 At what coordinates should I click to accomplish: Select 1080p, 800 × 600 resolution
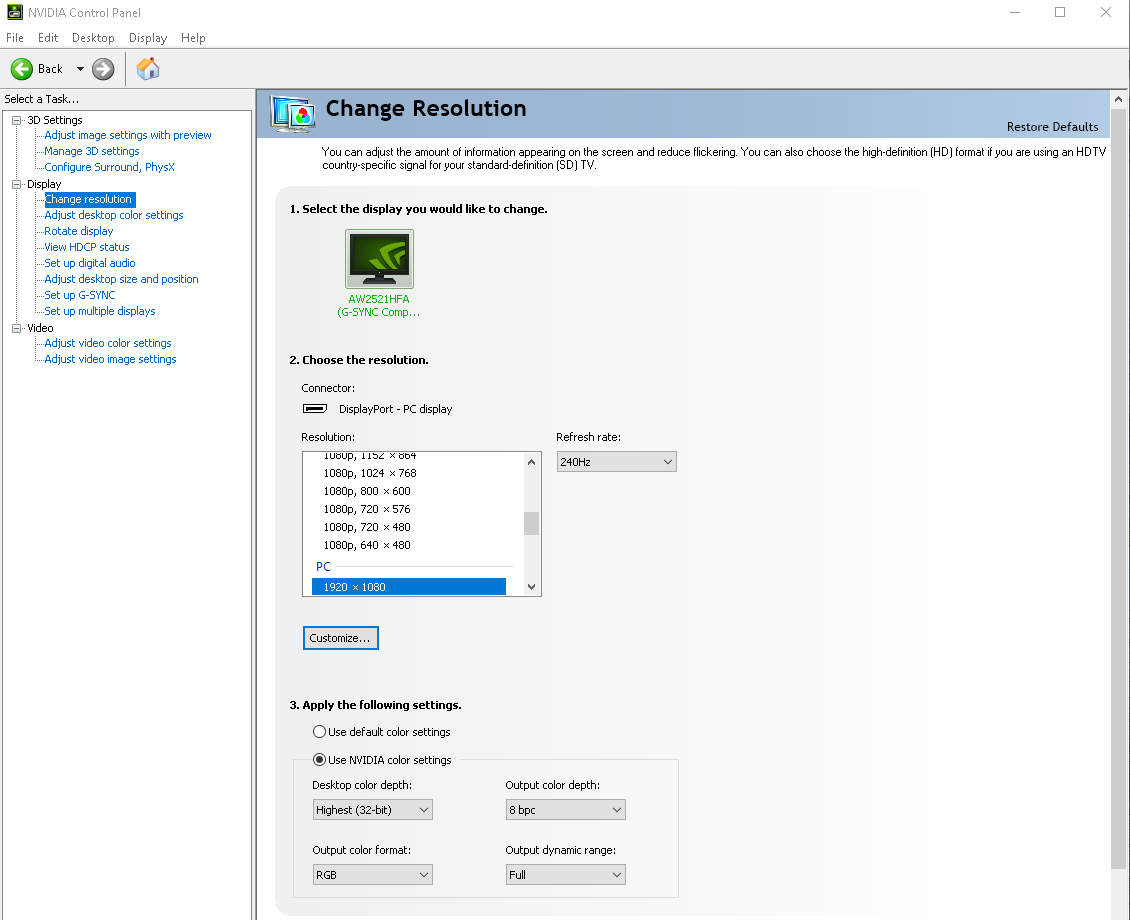coord(367,491)
